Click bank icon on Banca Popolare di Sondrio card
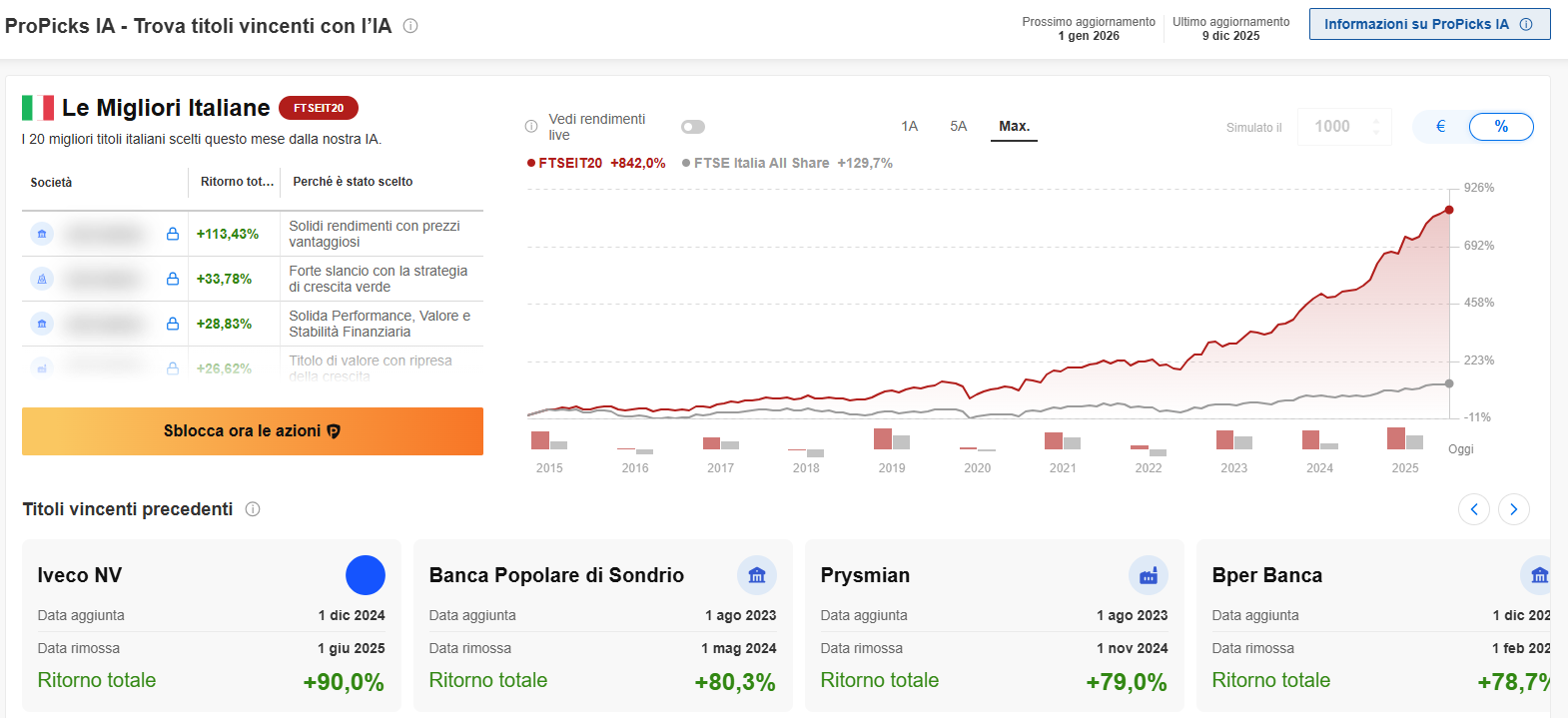The height and width of the screenshot is (718, 1568). (x=756, y=575)
